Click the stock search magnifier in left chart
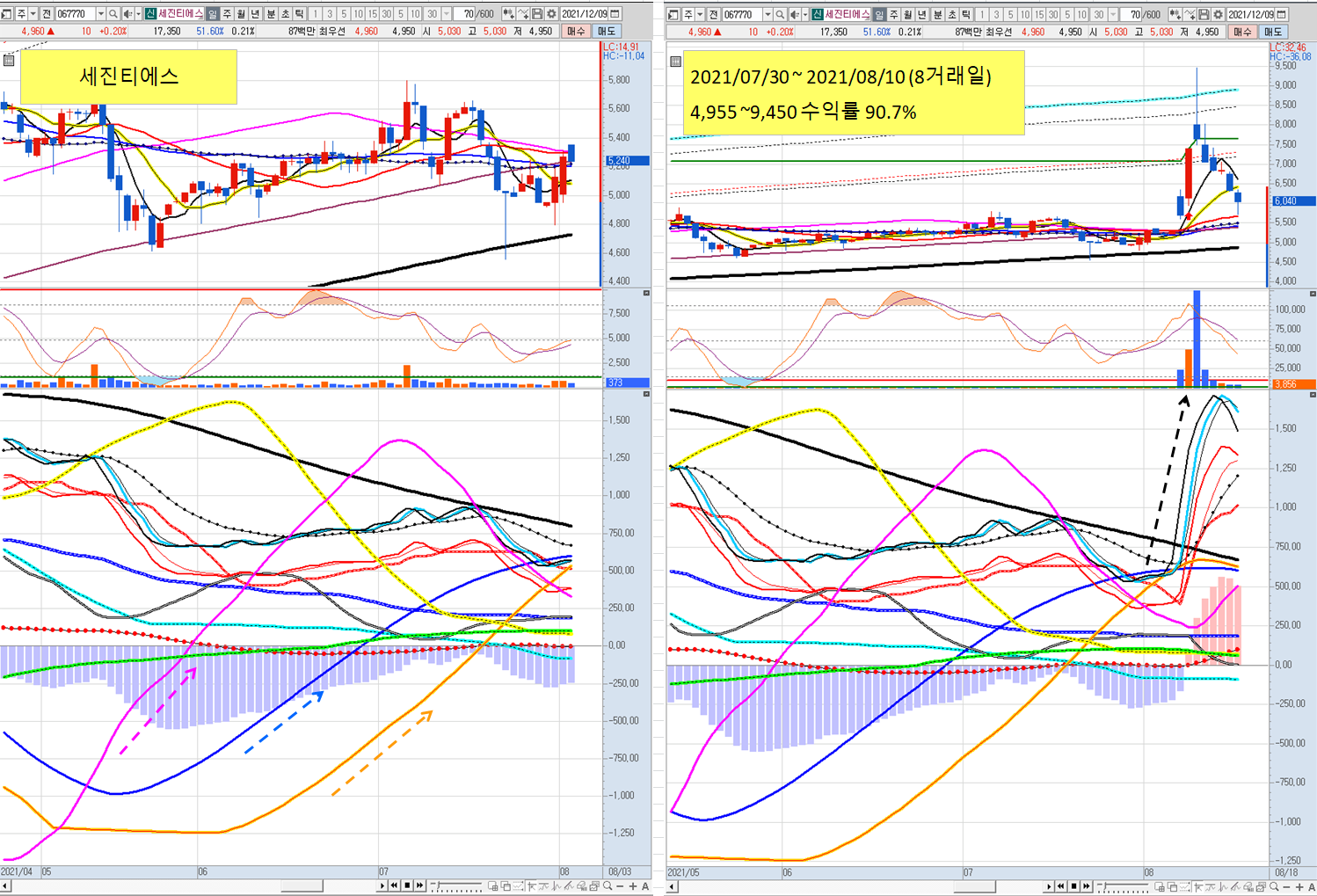This screenshot has width=1317, height=896. point(113,14)
